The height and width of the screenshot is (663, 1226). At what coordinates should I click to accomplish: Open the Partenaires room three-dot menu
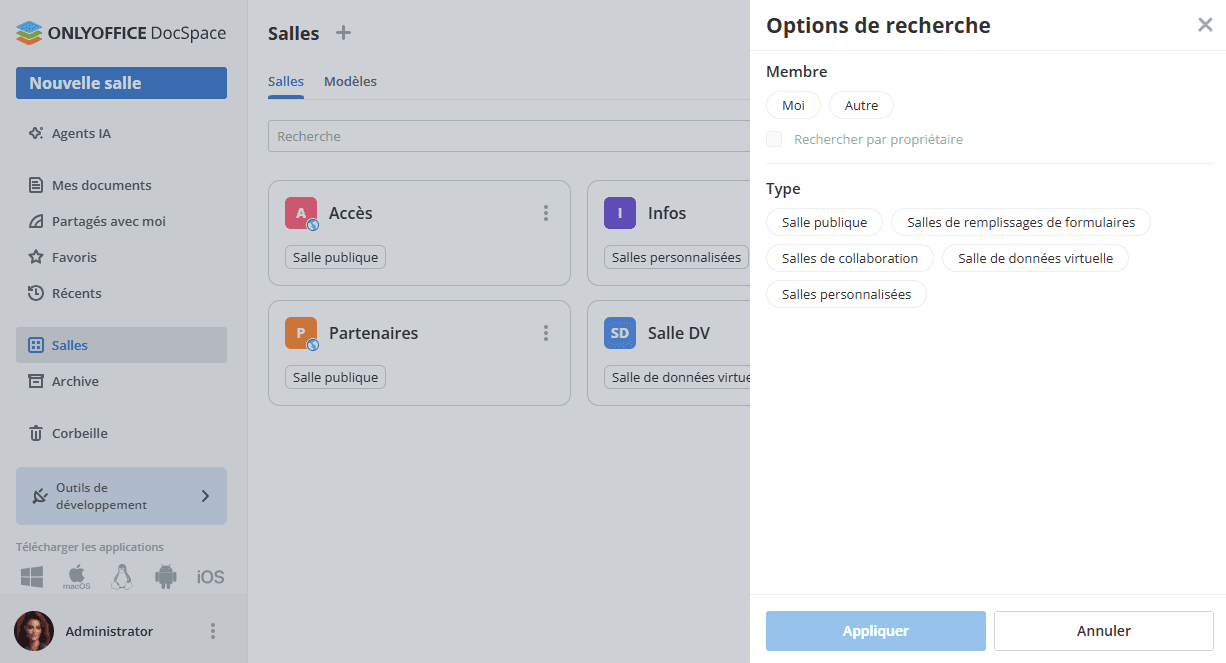point(546,333)
